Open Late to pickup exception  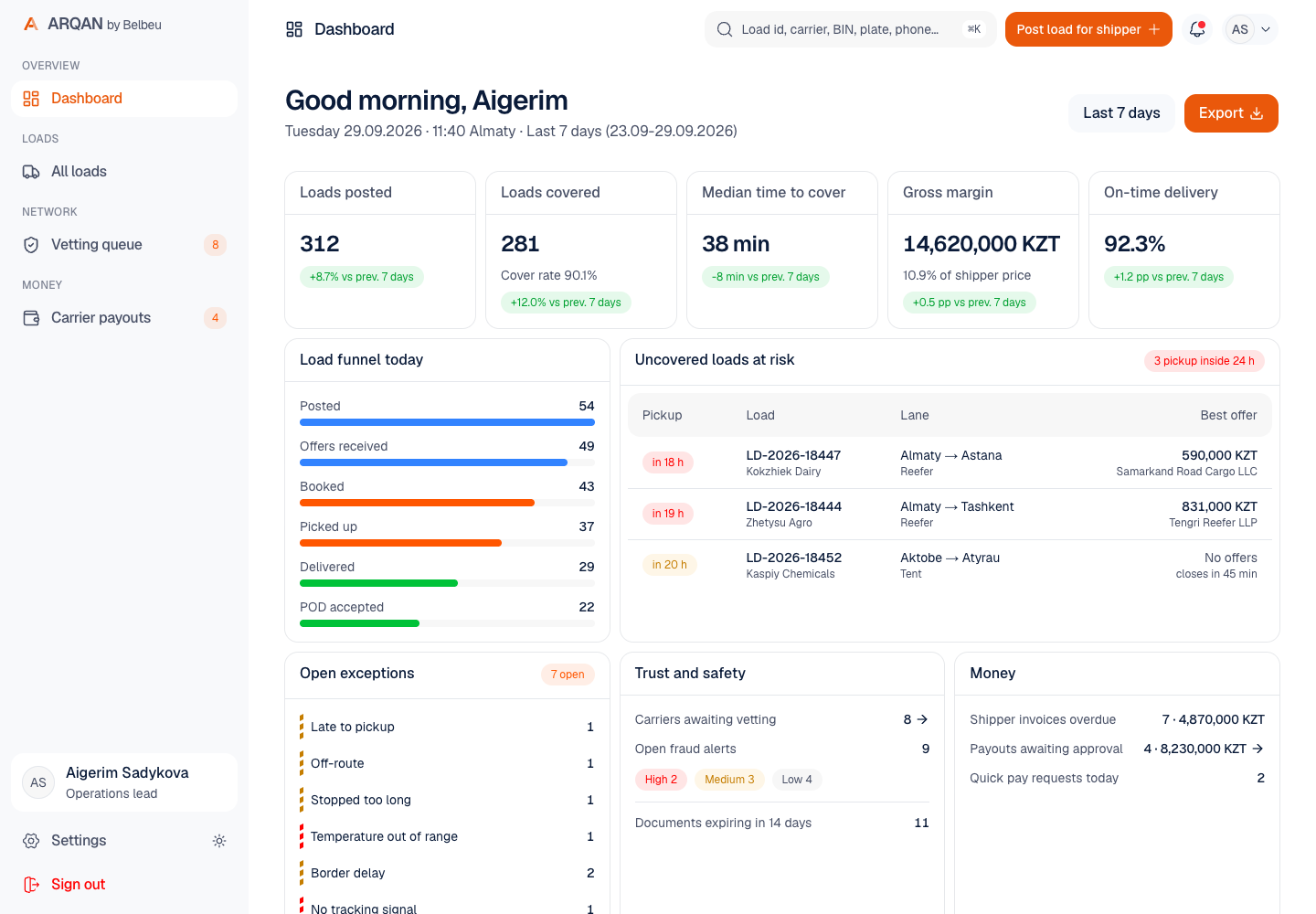(x=447, y=727)
